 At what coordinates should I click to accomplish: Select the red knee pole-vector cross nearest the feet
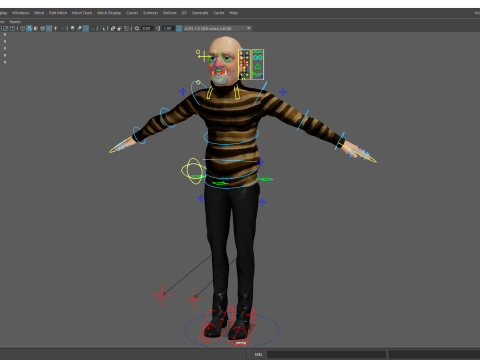pyautogui.click(x=194, y=298)
